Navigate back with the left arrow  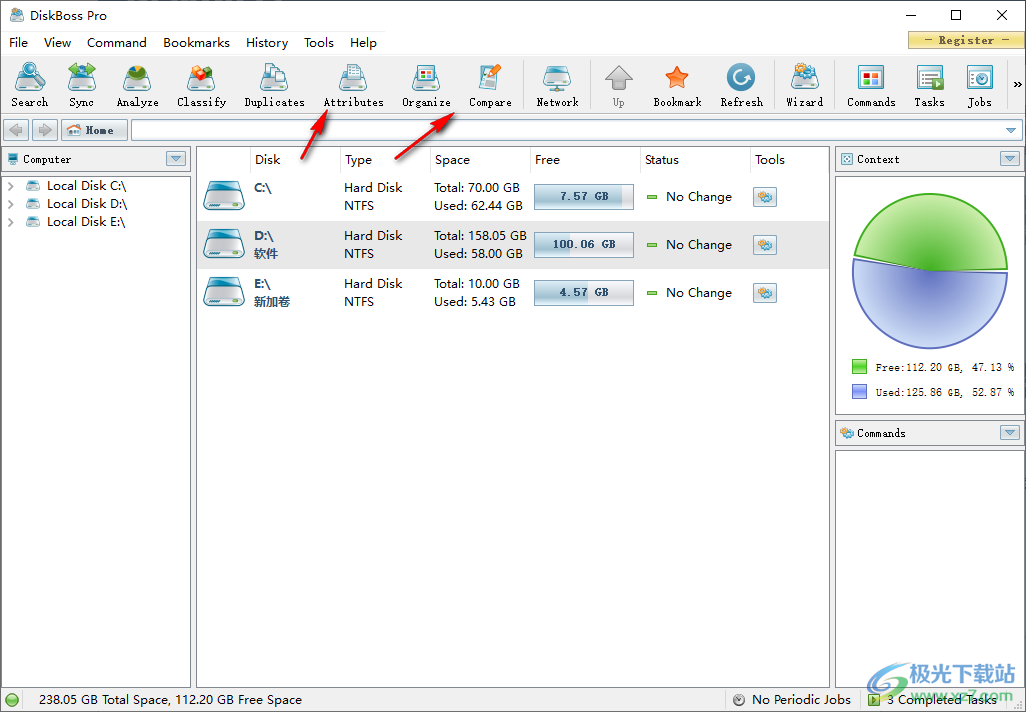16,130
